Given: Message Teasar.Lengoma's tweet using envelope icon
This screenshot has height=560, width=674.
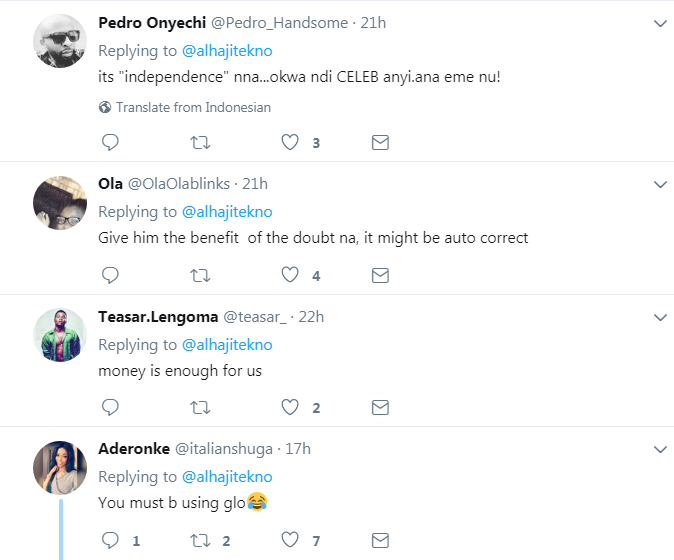Looking at the screenshot, I should tap(380, 407).
